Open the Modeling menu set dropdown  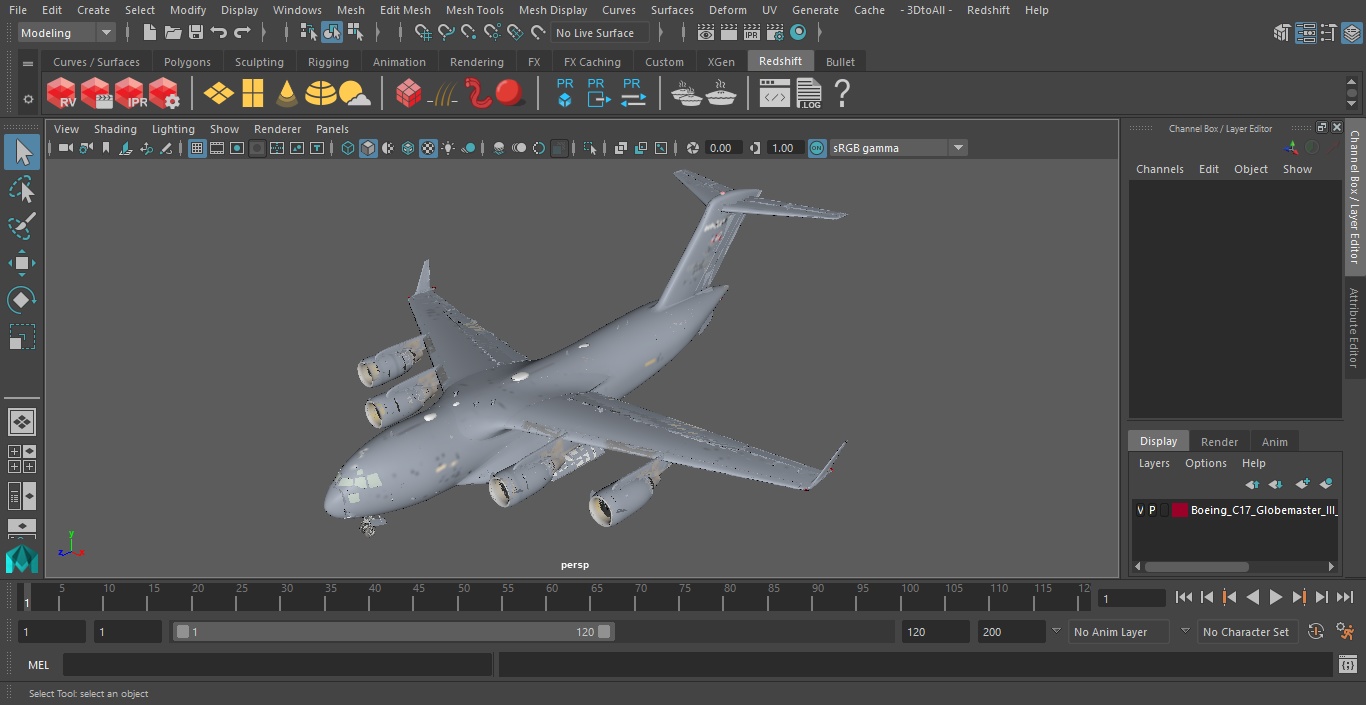pyautogui.click(x=66, y=33)
